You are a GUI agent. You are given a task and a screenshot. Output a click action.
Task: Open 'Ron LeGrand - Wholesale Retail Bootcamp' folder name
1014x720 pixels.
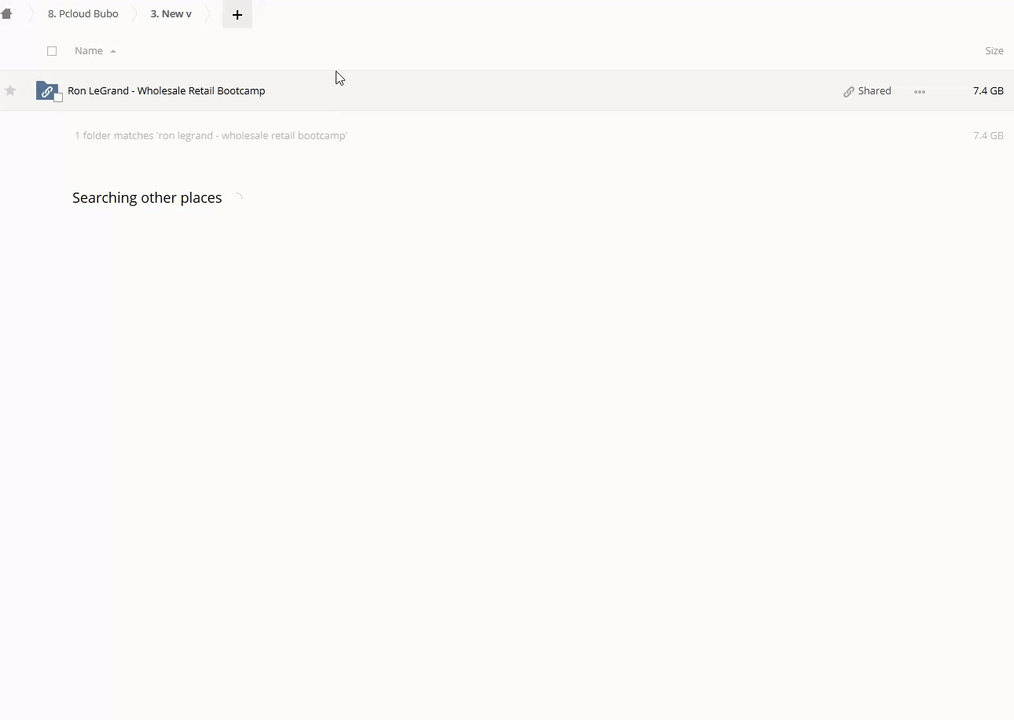click(x=166, y=91)
